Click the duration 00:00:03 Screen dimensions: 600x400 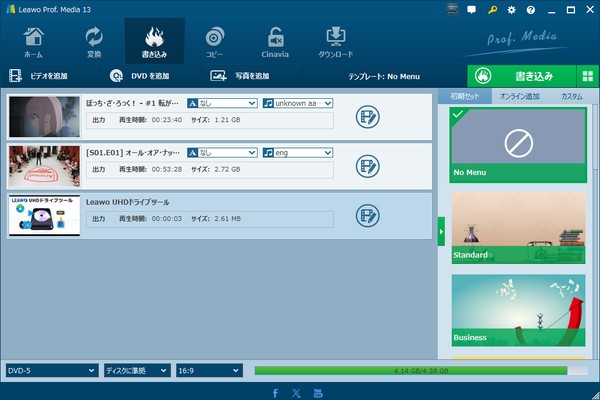167,219
